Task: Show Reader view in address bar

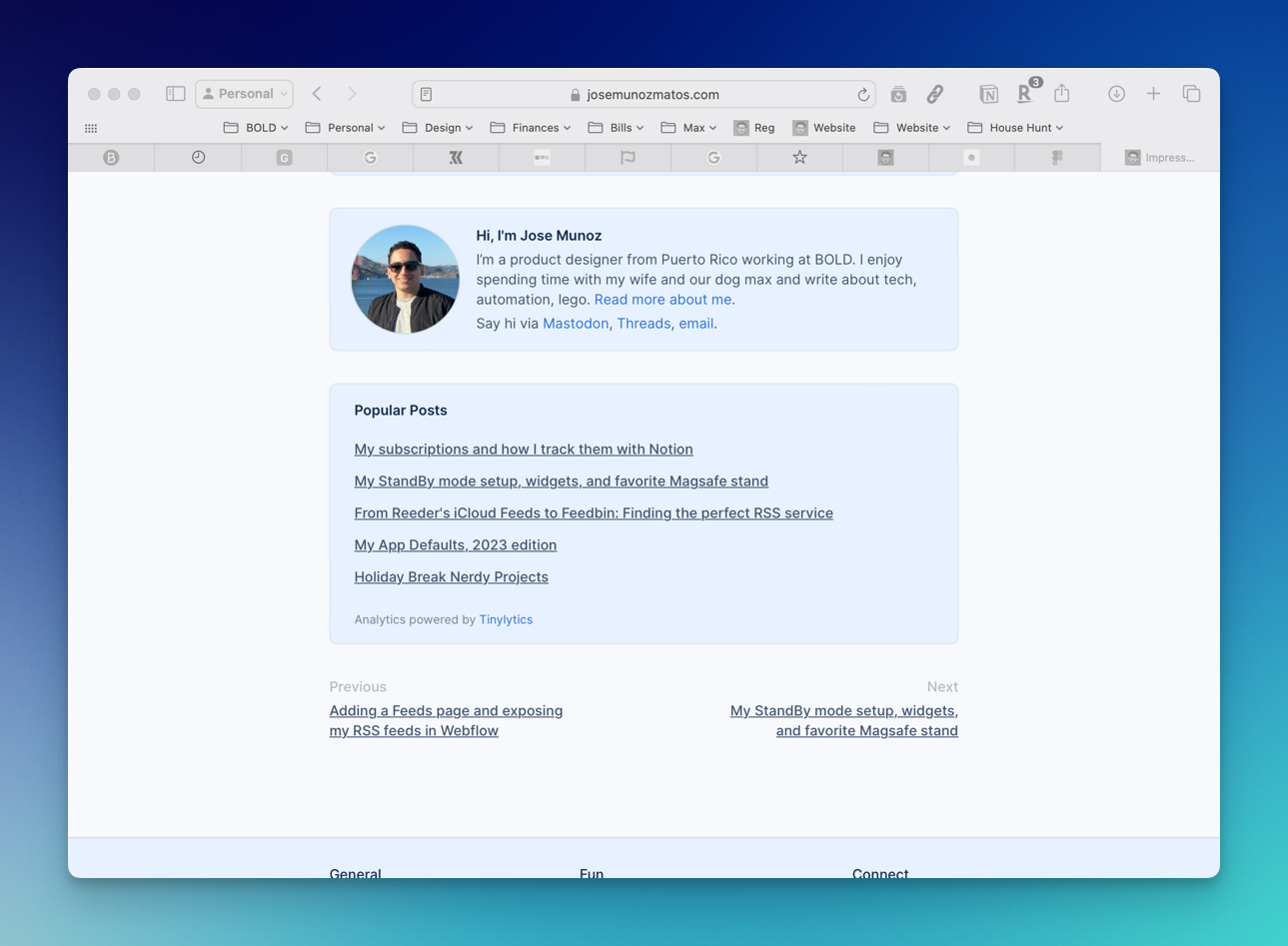Action: (x=427, y=95)
